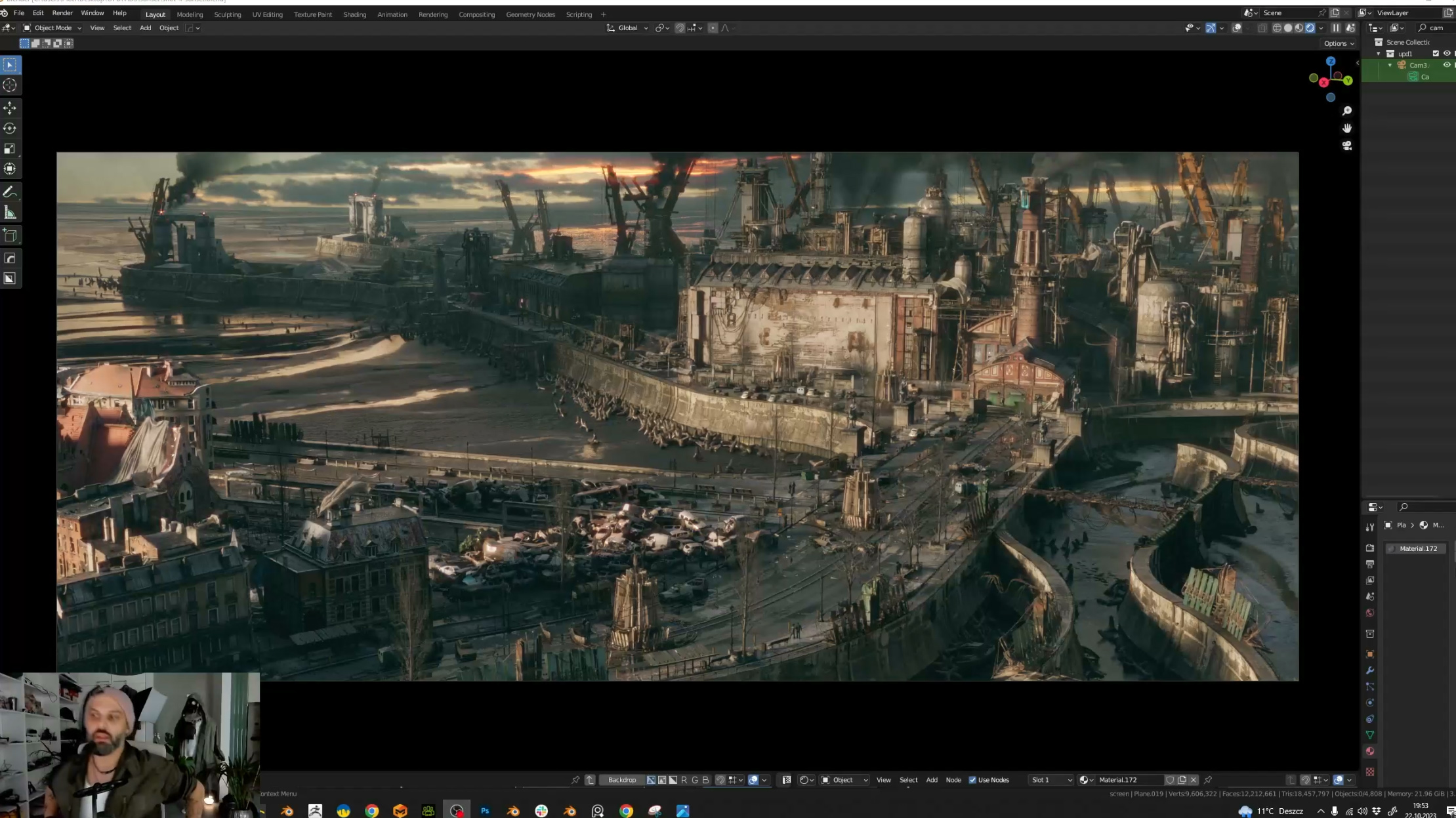
Task: Toggle viewport gizmos display
Action: point(1211,28)
